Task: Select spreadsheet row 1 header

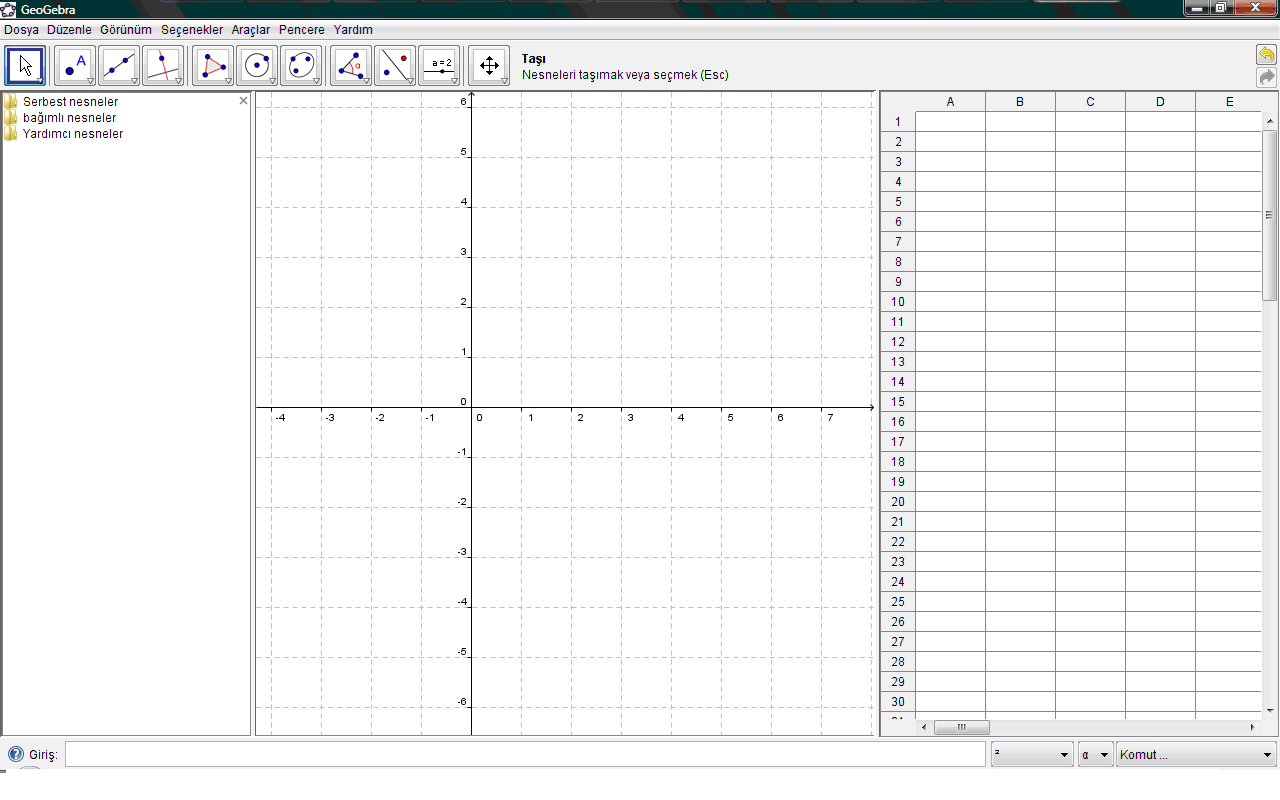Action: coord(898,122)
